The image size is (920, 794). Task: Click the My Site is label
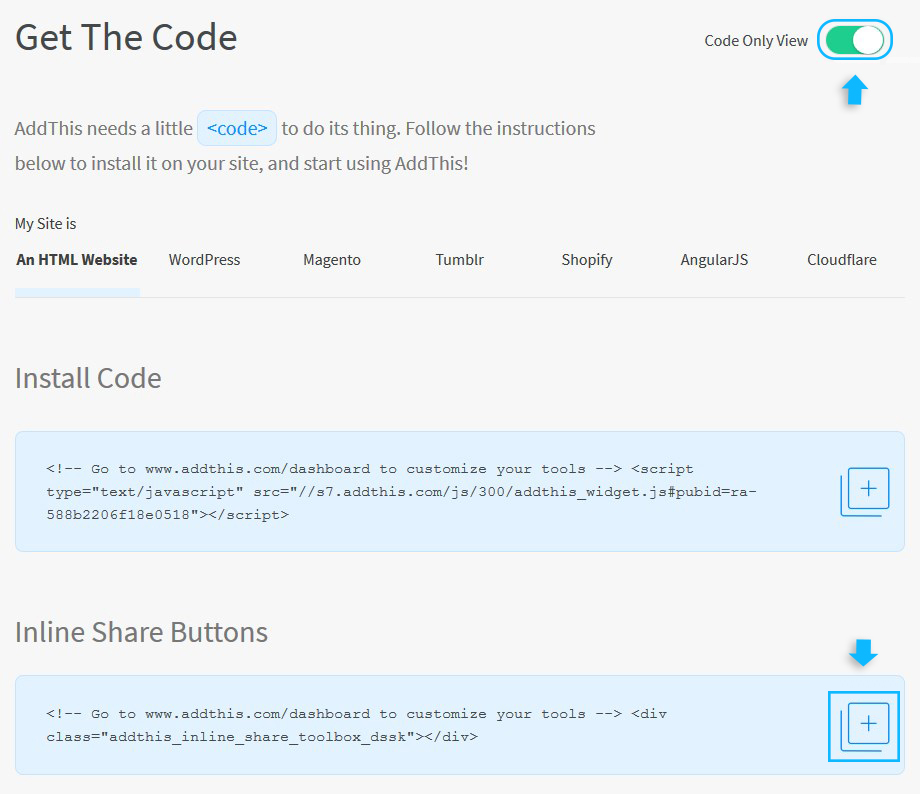point(46,224)
